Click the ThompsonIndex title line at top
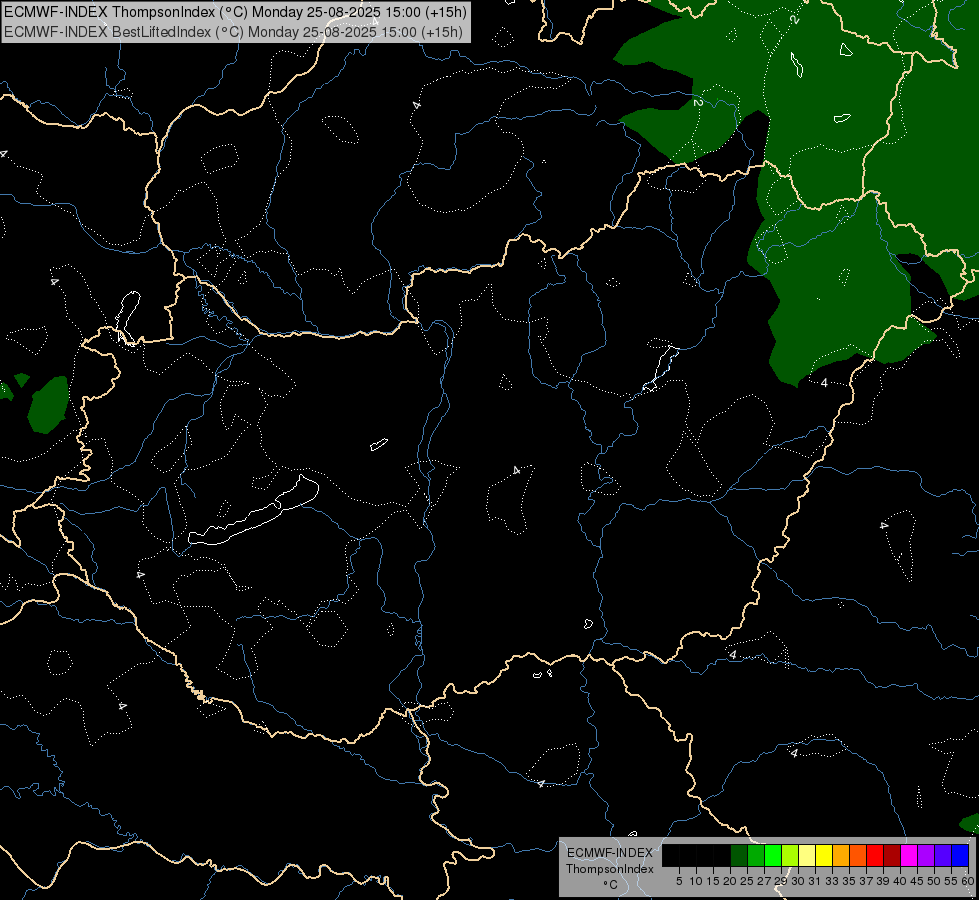 pyautogui.click(x=235, y=12)
